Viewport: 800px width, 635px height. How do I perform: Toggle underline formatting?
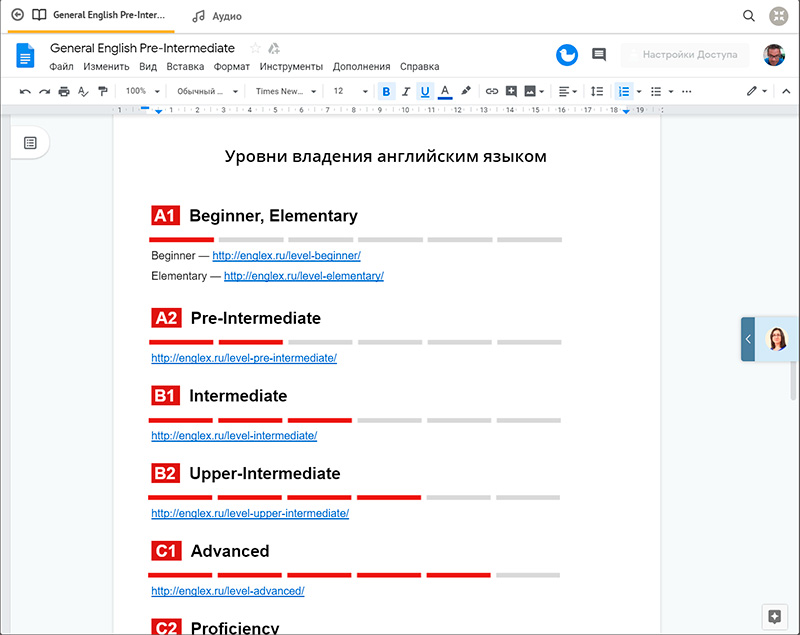click(425, 91)
